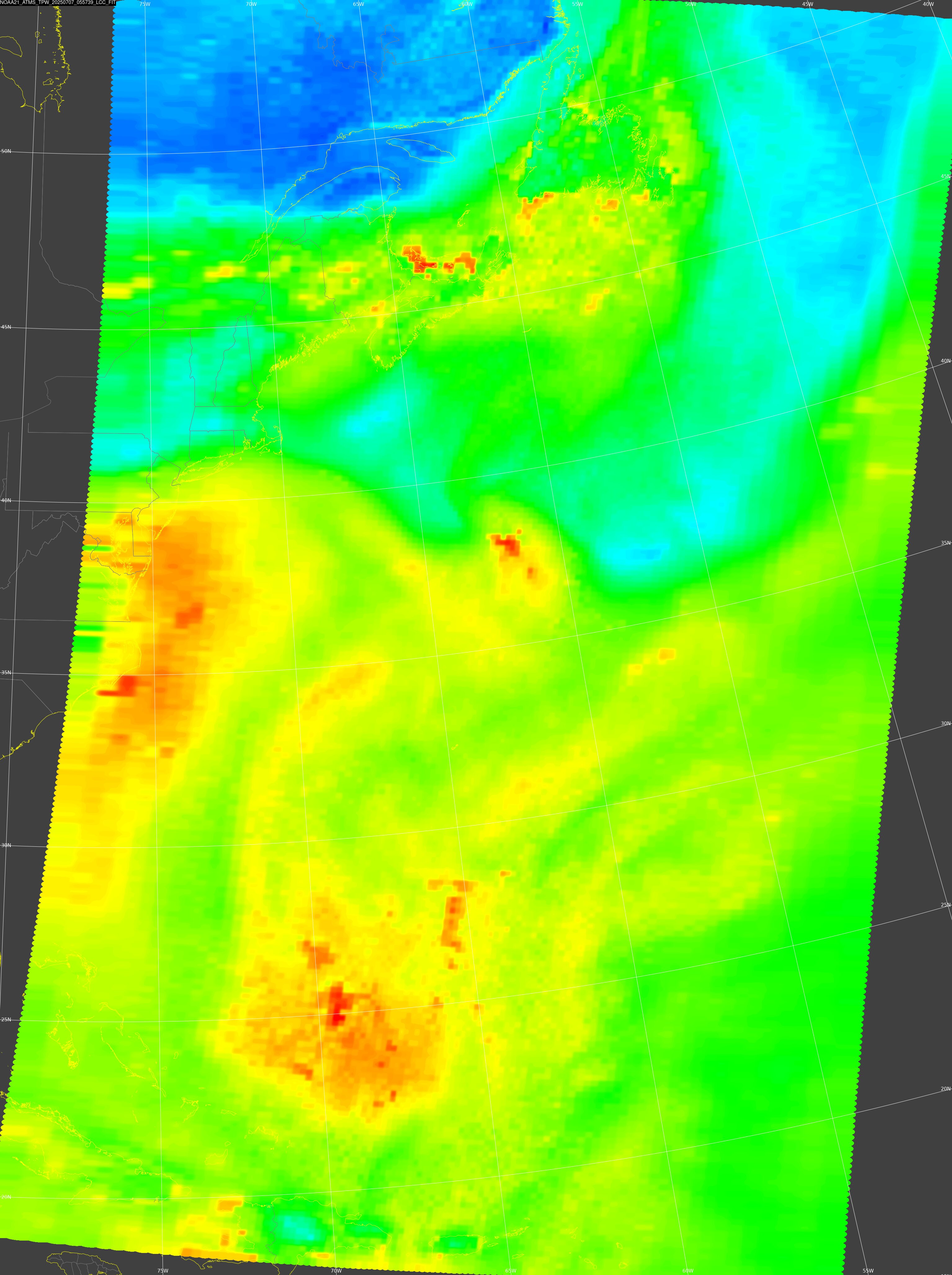Viewport: 952px width, 1275px height.
Task: Click the NOAA21_ATMS_TPW_20250707_055739_LCC_FIT title label
Action: coord(58,3)
